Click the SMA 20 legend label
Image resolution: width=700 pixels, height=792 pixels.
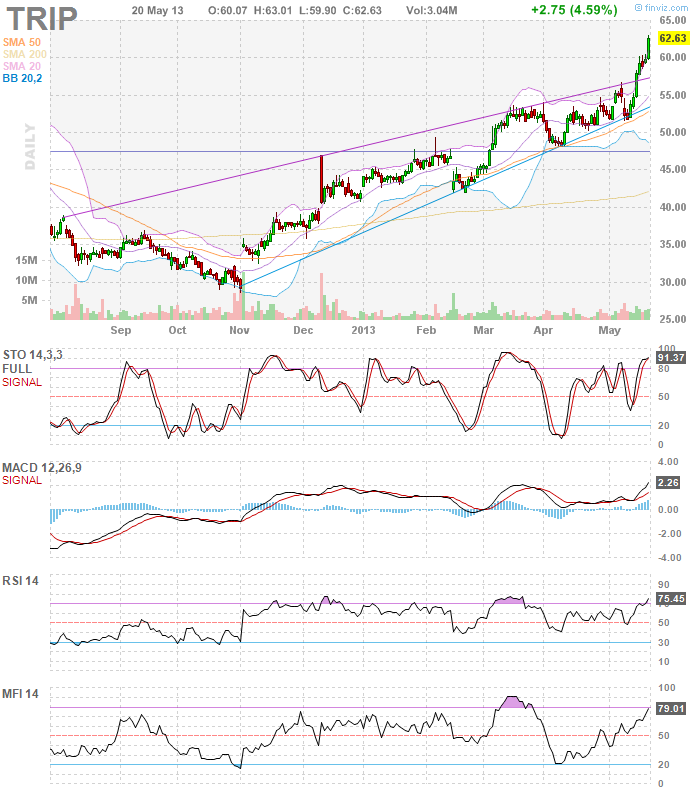(21, 65)
